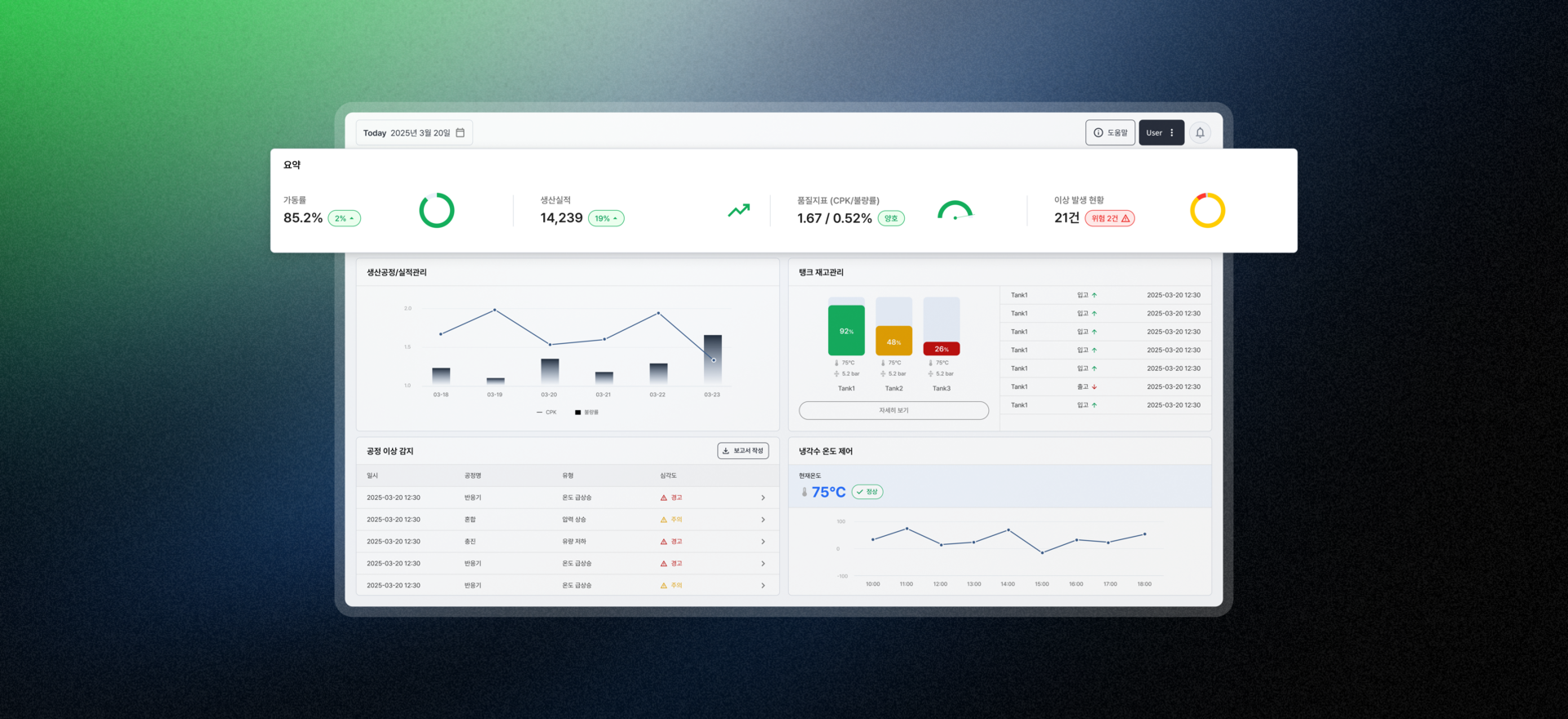This screenshot has height=719, width=1568.
Task: Click the 공정 이상 감지 panel title
Action: click(x=390, y=451)
